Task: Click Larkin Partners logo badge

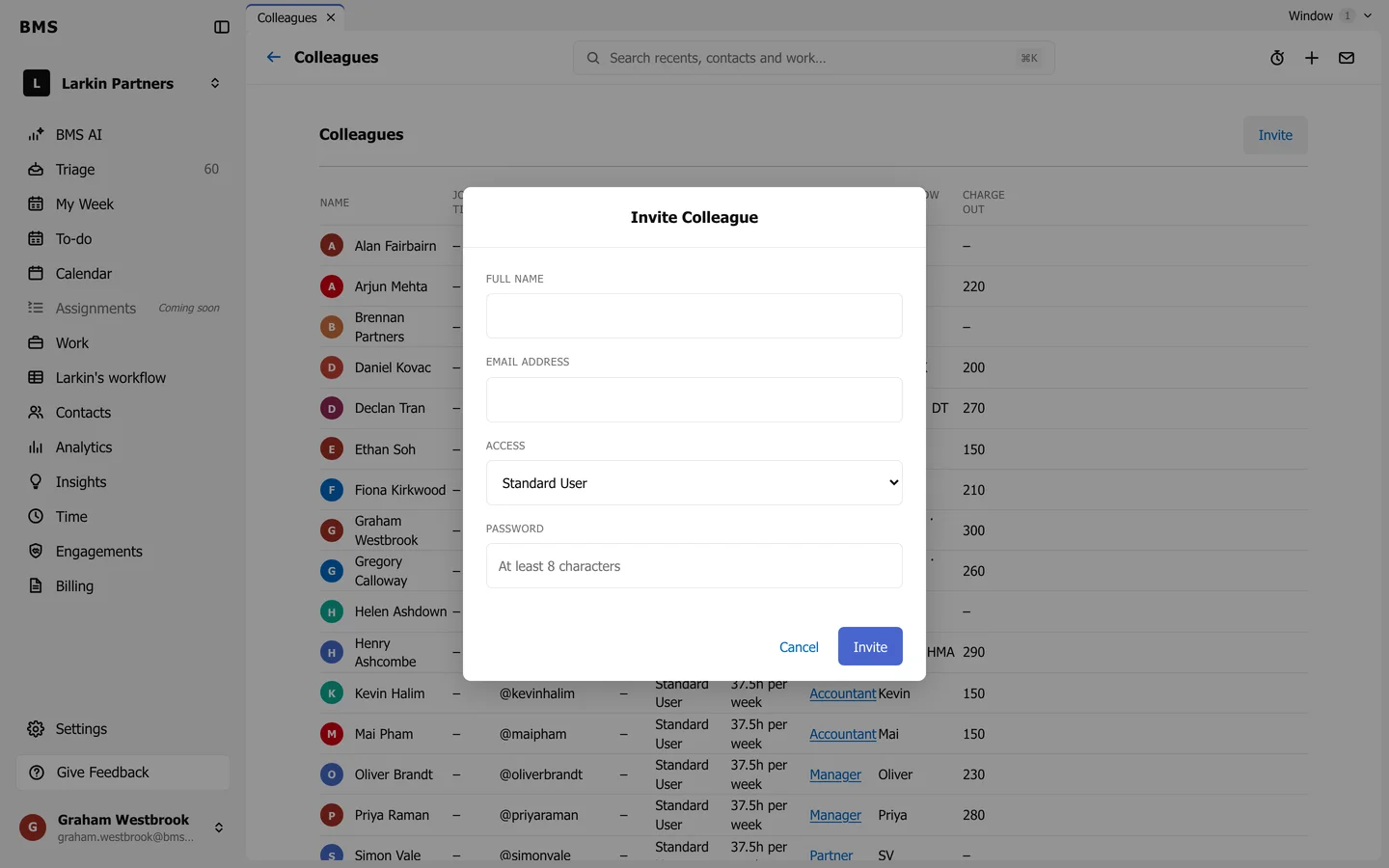Action: click(37, 84)
